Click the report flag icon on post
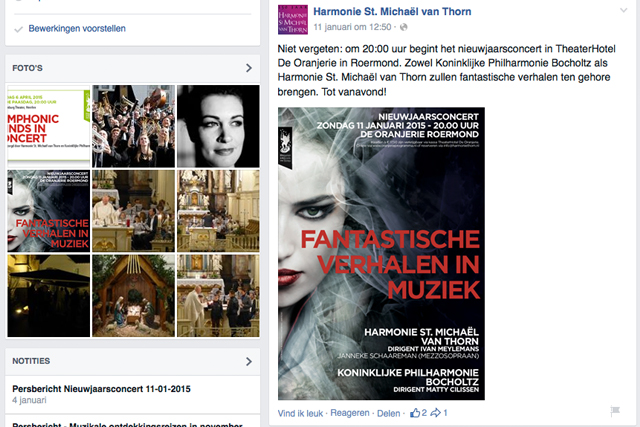 pyautogui.click(x=615, y=410)
